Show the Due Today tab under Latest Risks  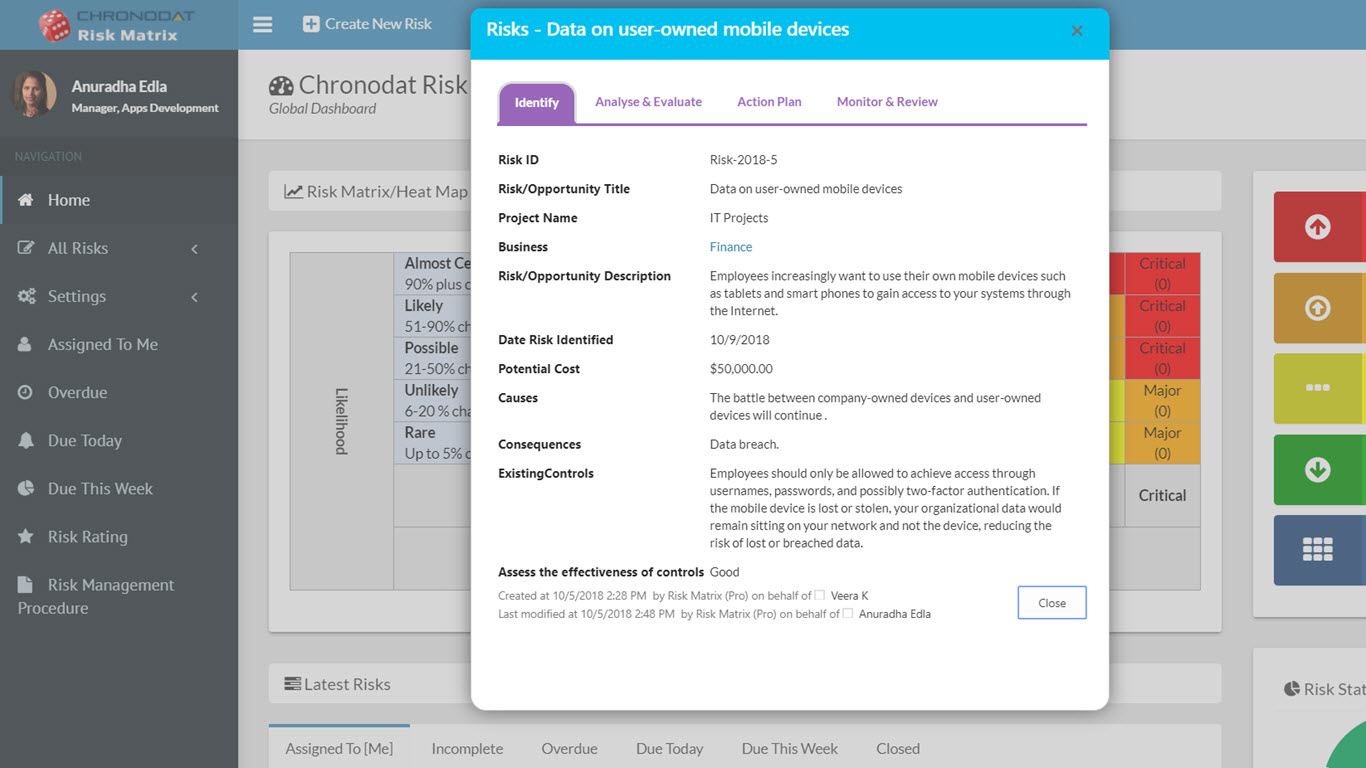tap(669, 748)
